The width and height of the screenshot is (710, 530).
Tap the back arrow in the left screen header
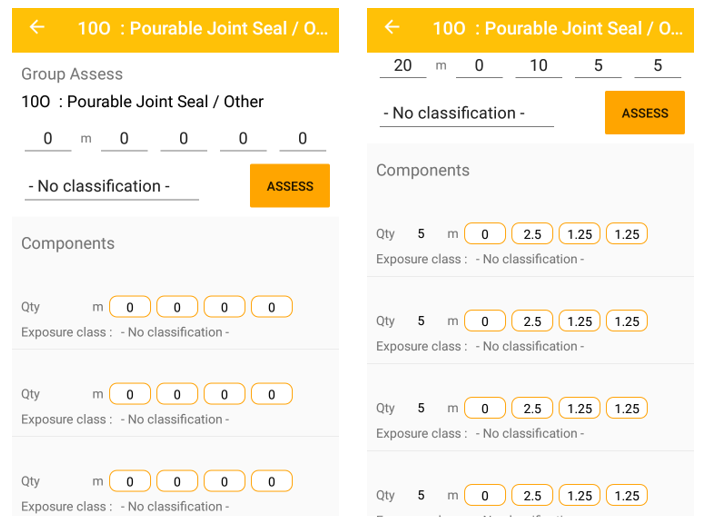pyautogui.click(x=37, y=28)
